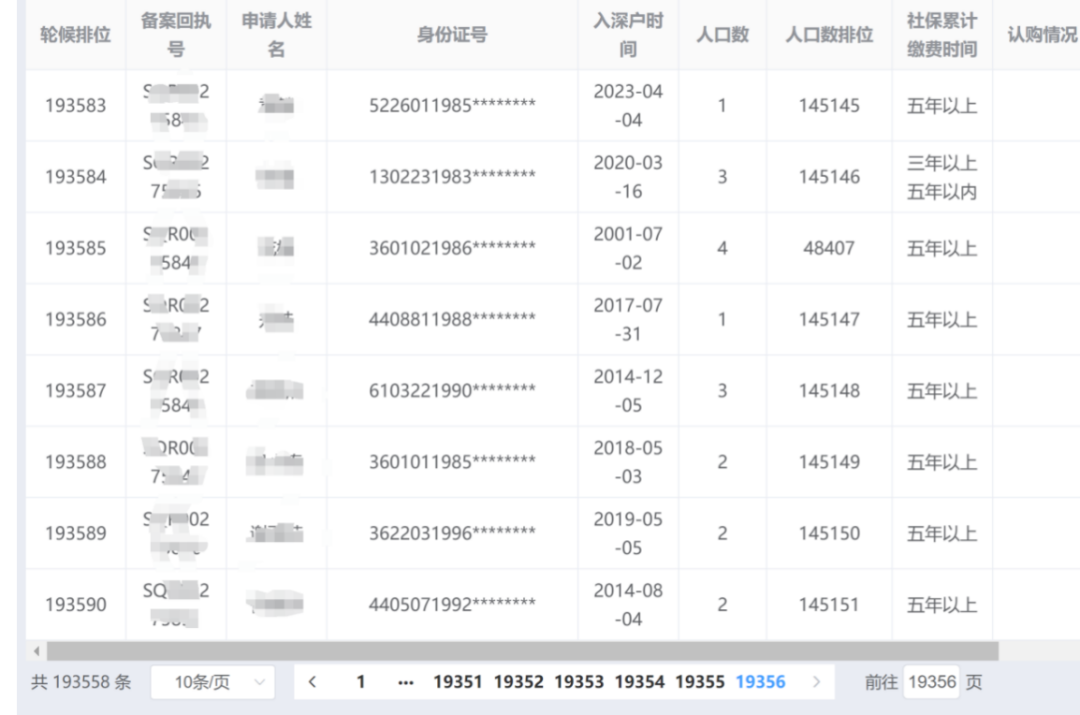1080x715 pixels.
Task: Click the 社保累计缴费时间 column header
Action: pos(942,34)
